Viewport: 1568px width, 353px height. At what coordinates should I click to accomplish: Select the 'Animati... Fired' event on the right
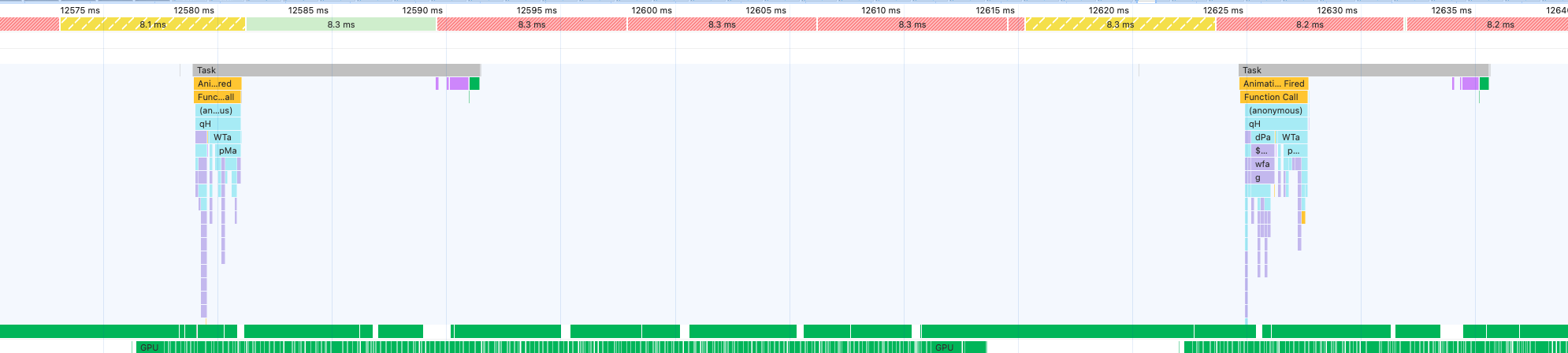pos(1273,84)
